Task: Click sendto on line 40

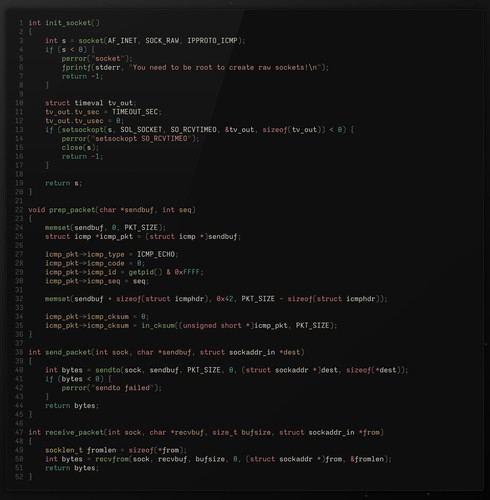Action: [108, 370]
